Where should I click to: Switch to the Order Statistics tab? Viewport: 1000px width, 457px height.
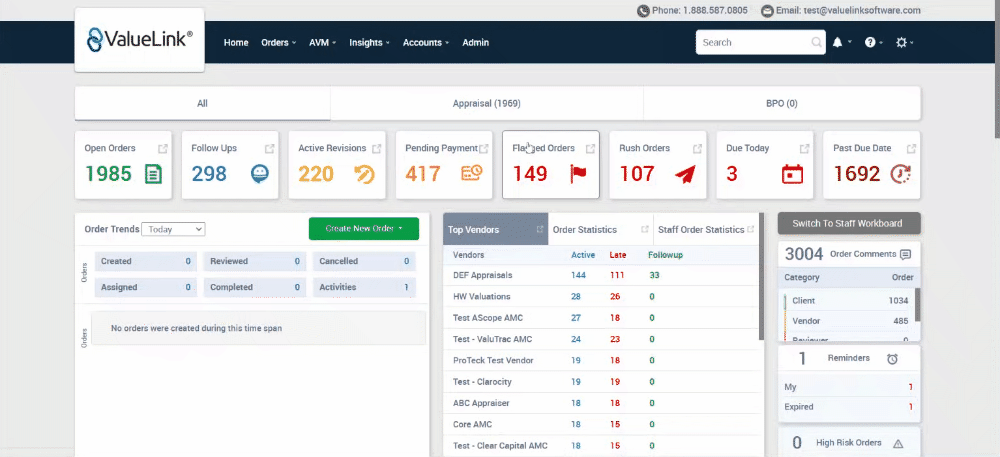click(x=600, y=229)
